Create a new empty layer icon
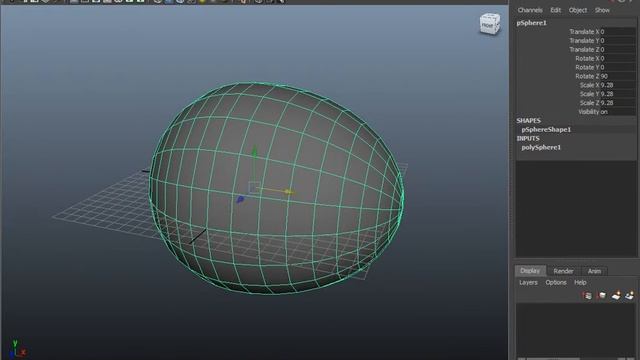The height and width of the screenshot is (360, 640). (x=616, y=296)
